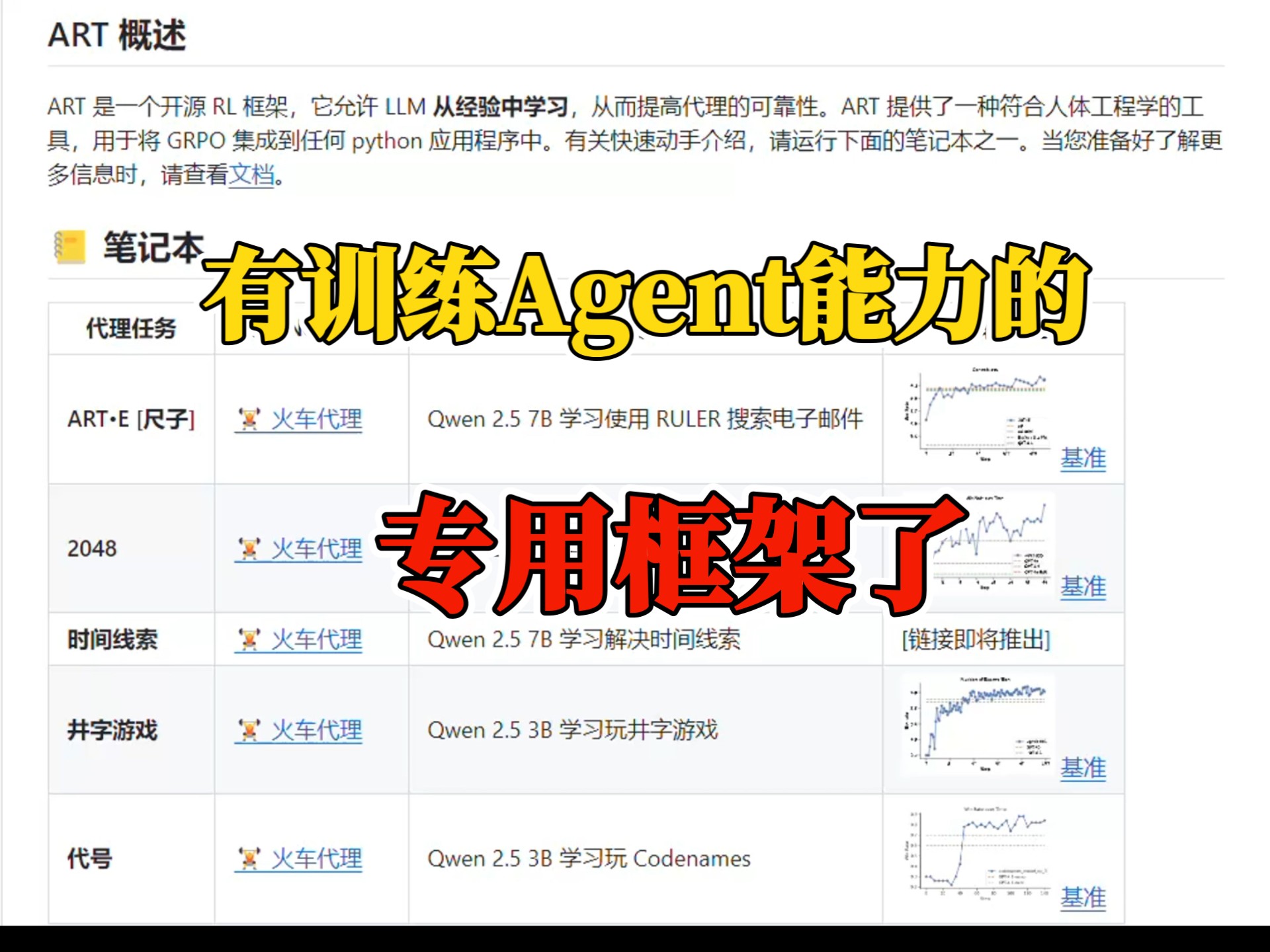Click the Codenames benchmark chart thumbnail

pyautogui.click(x=978, y=853)
